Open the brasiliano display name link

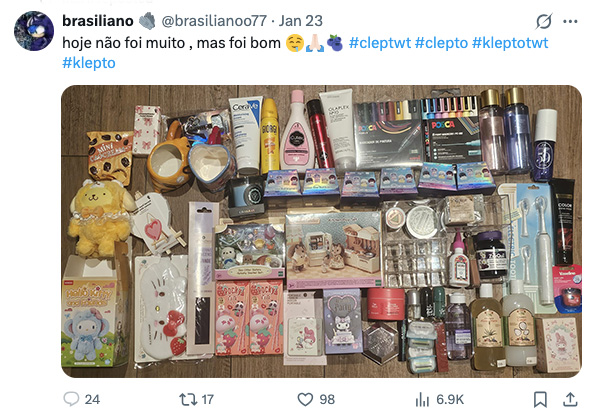[98, 21]
